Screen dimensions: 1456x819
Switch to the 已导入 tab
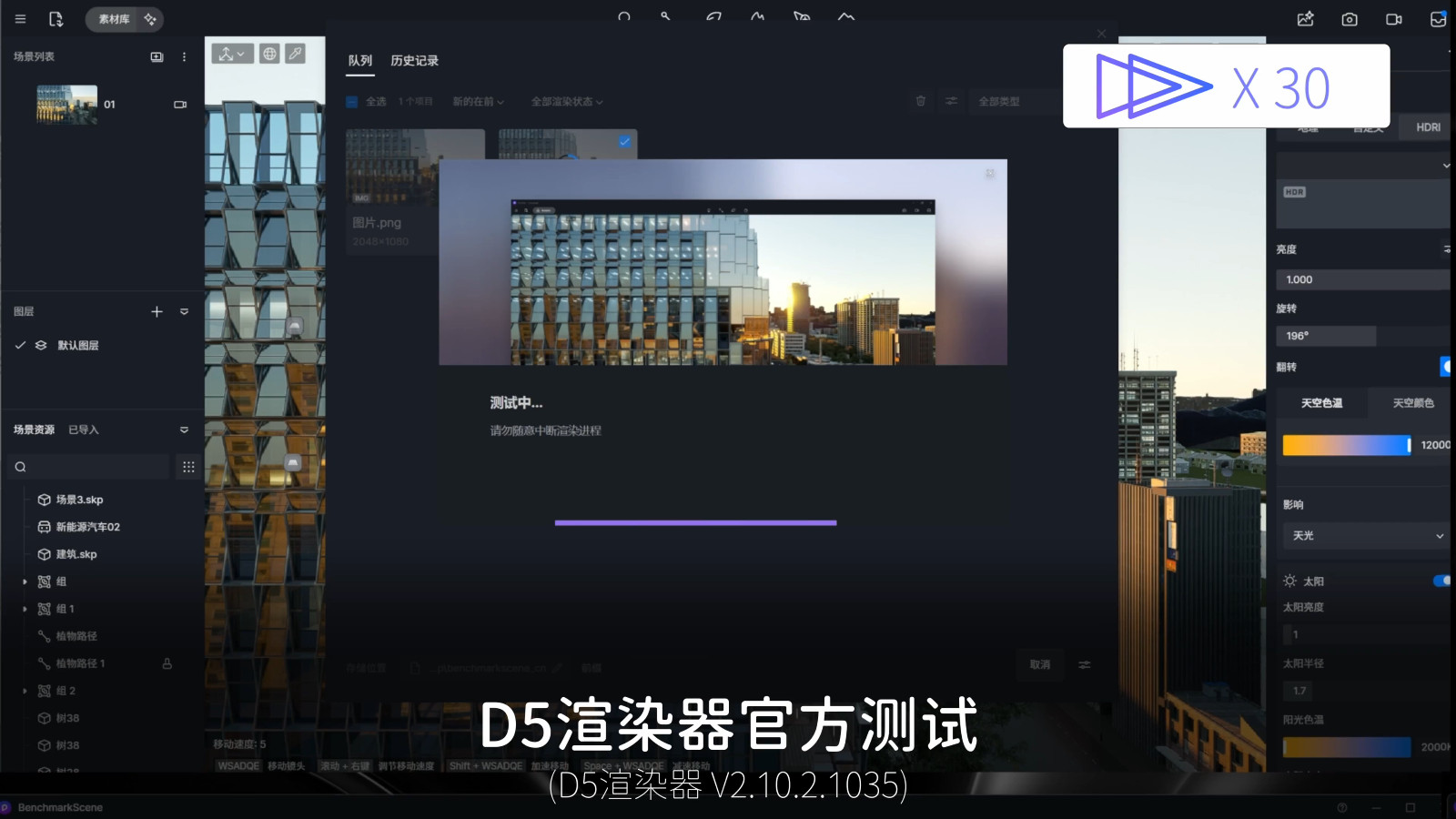[x=84, y=430]
